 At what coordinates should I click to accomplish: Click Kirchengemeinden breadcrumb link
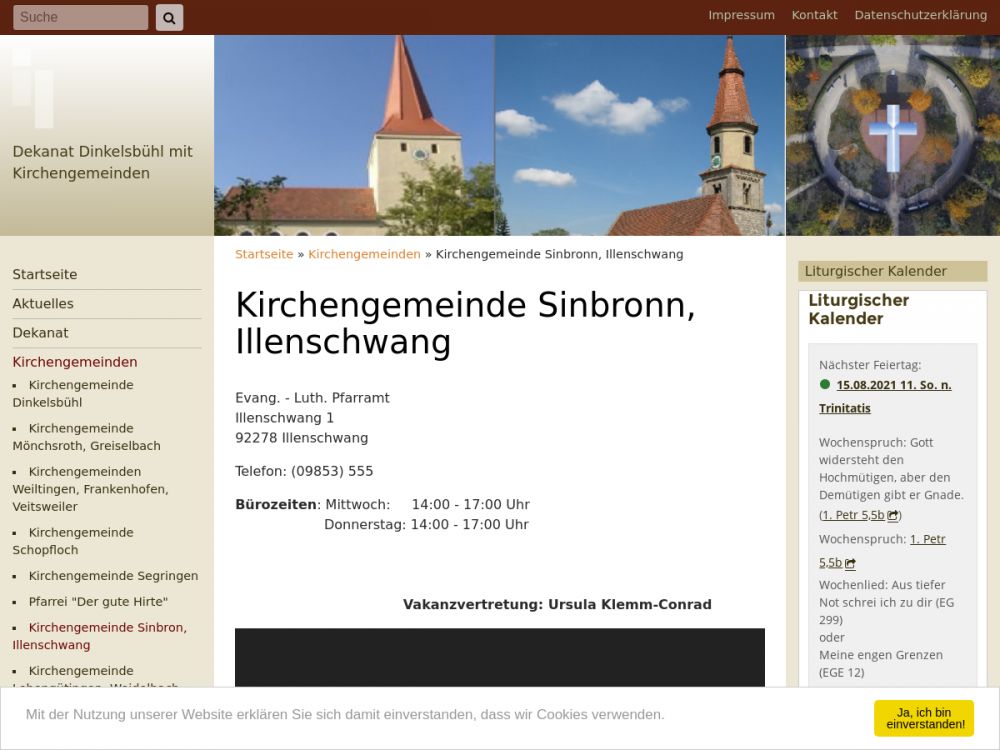364,254
